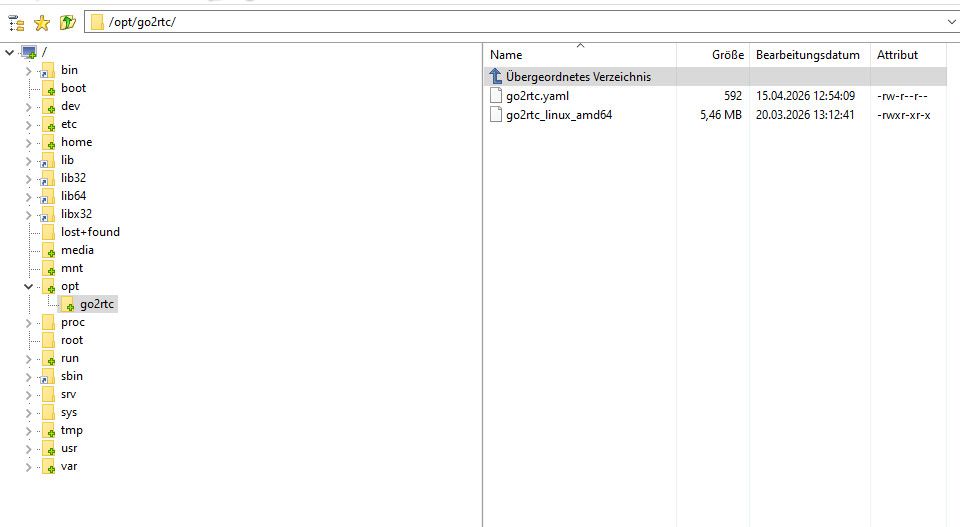Click the sbin link folder icon

[48, 376]
